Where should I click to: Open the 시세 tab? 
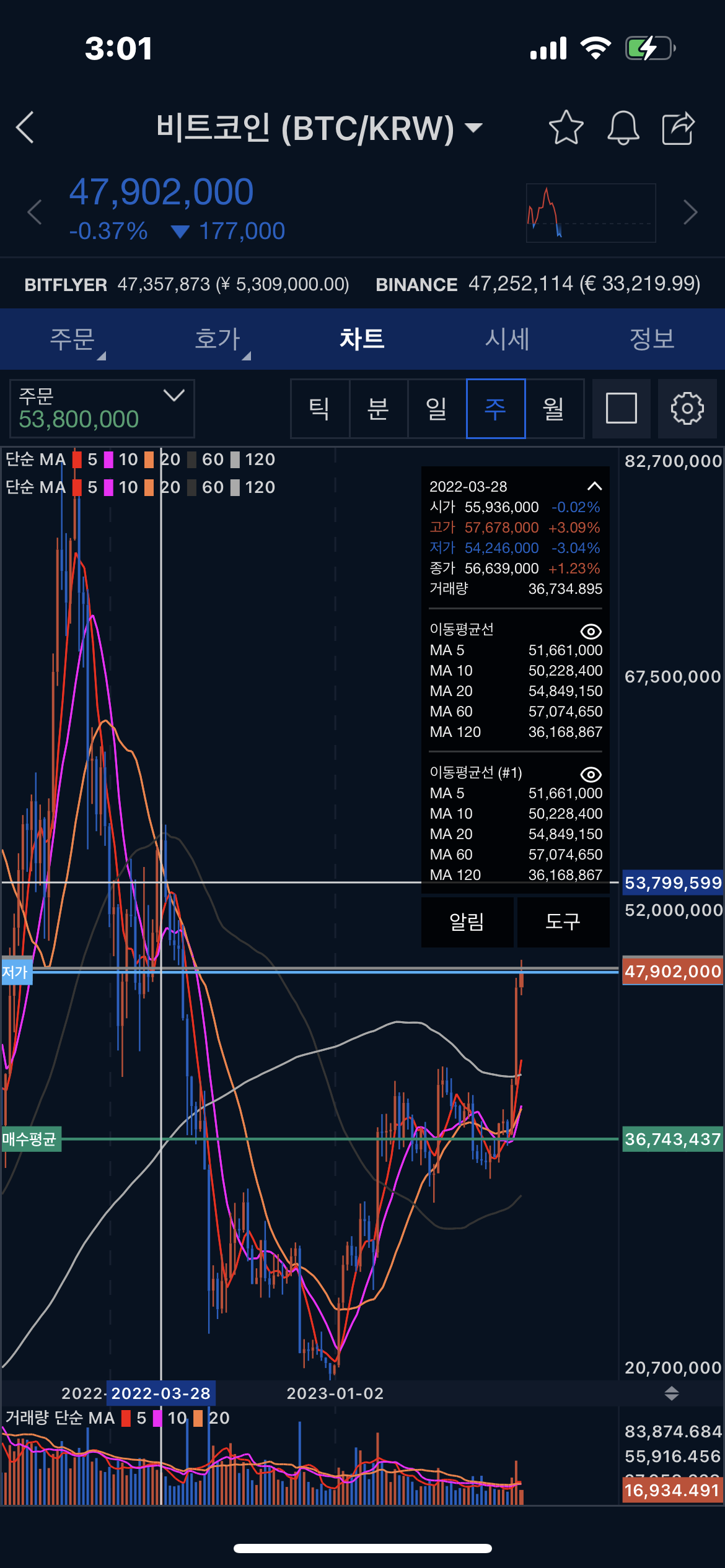coord(507,339)
